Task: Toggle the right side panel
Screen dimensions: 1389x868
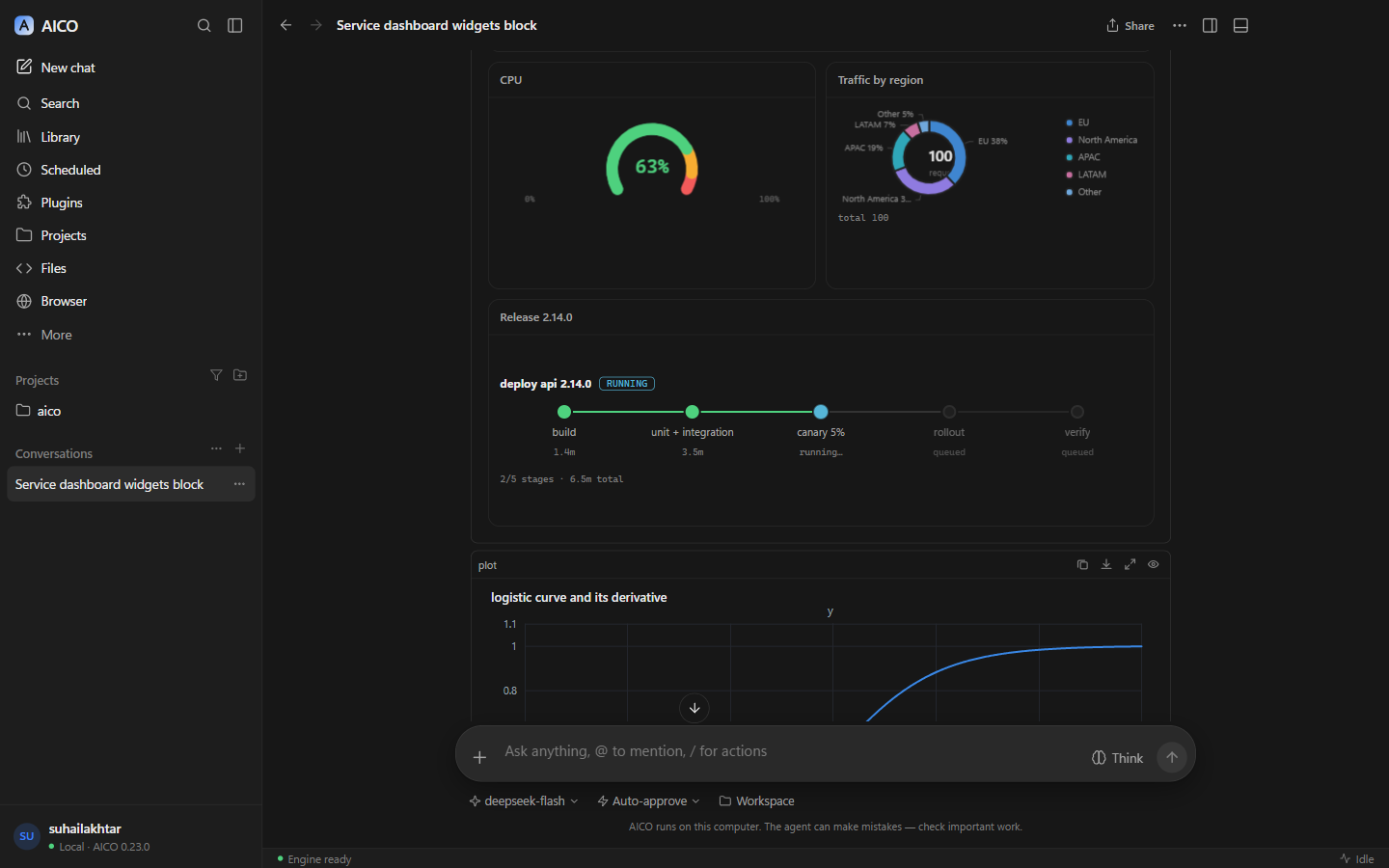Action: point(1210,26)
